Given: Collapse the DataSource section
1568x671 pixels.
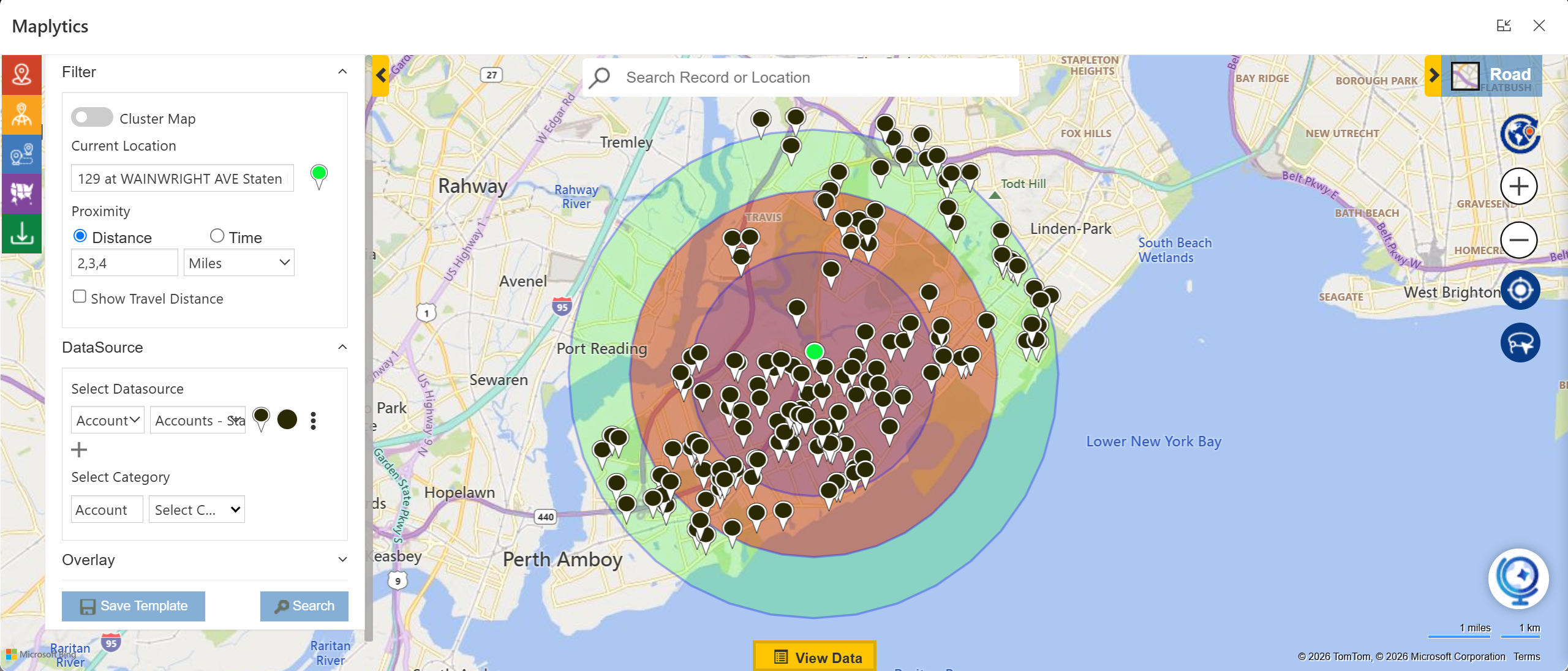Looking at the screenshot, I should (x=342, y=347).
